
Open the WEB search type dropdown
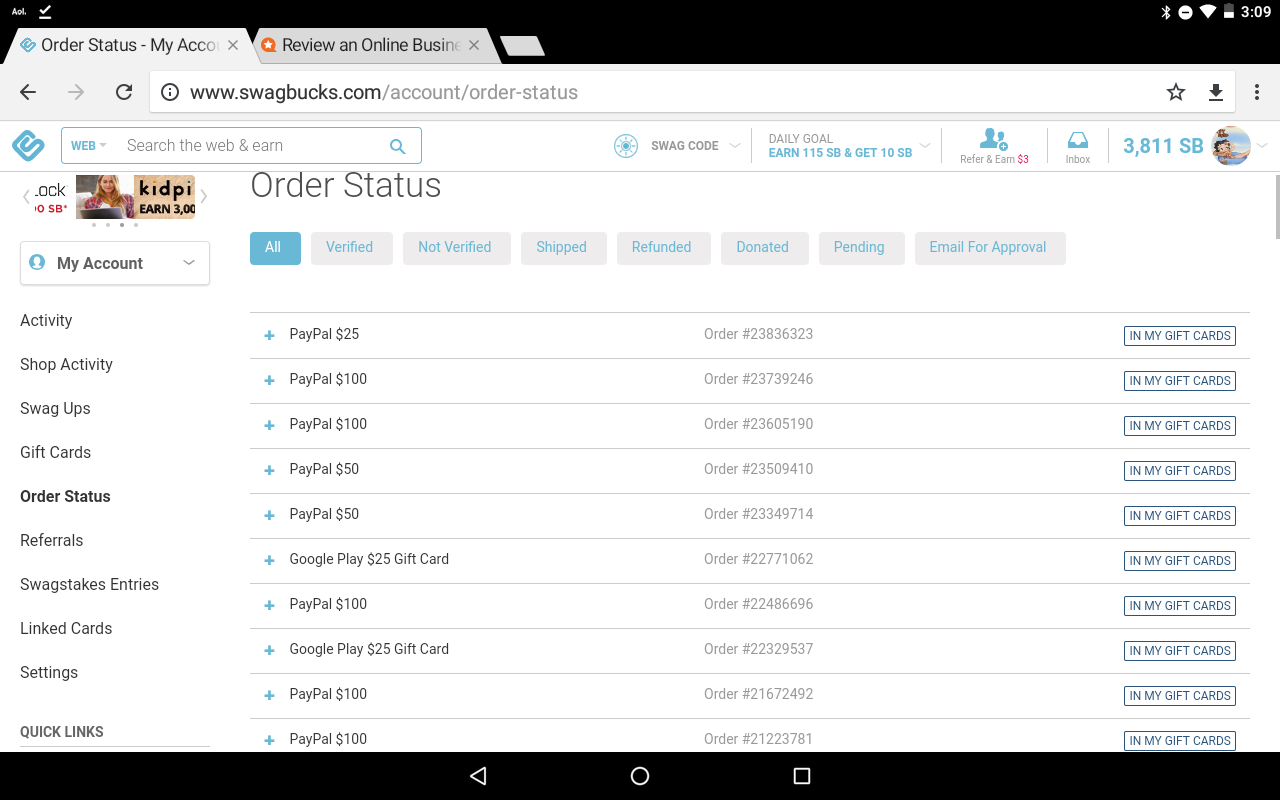pos(88,145)
